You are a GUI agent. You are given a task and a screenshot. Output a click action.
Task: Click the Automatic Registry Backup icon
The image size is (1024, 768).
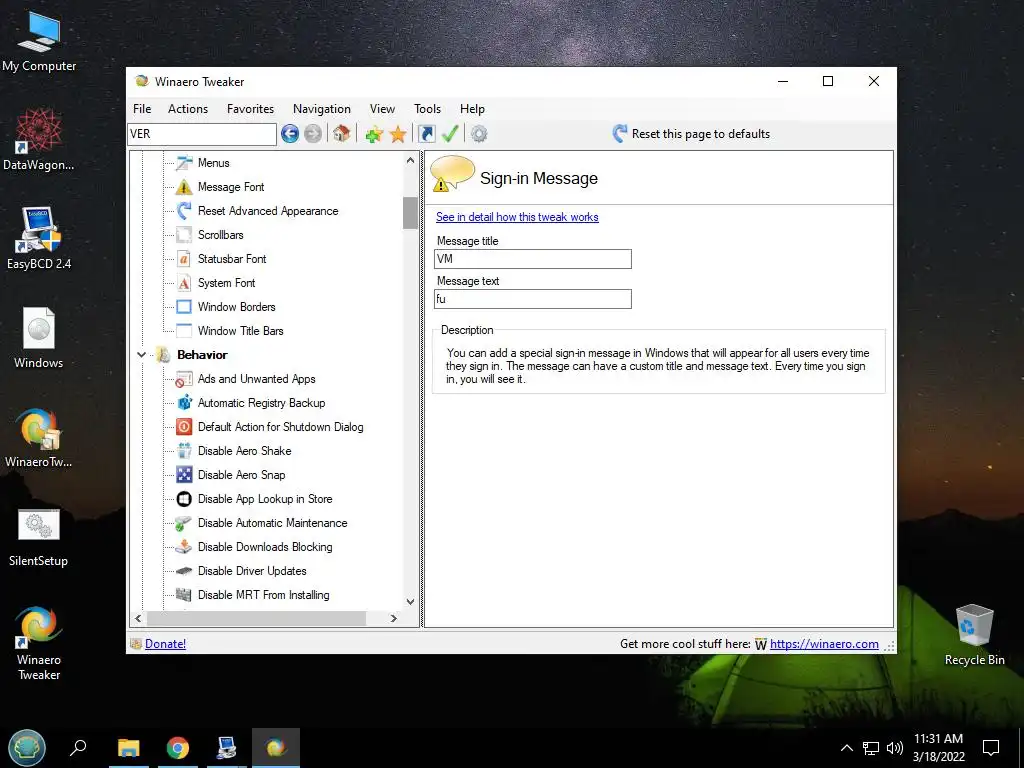(x=184, y=403)
